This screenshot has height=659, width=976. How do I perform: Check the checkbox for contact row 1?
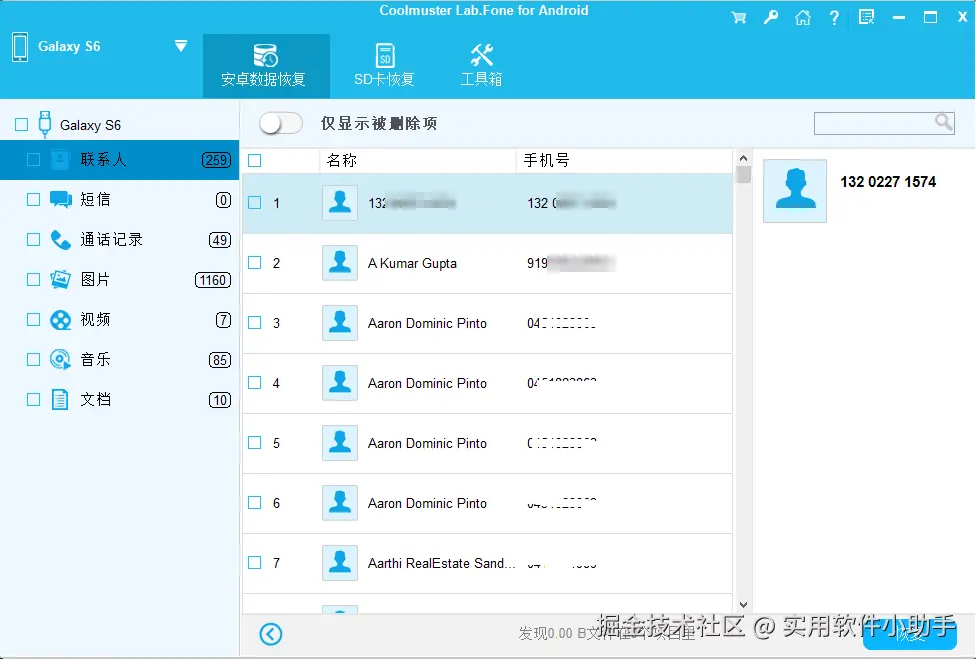tap(255, 203)
